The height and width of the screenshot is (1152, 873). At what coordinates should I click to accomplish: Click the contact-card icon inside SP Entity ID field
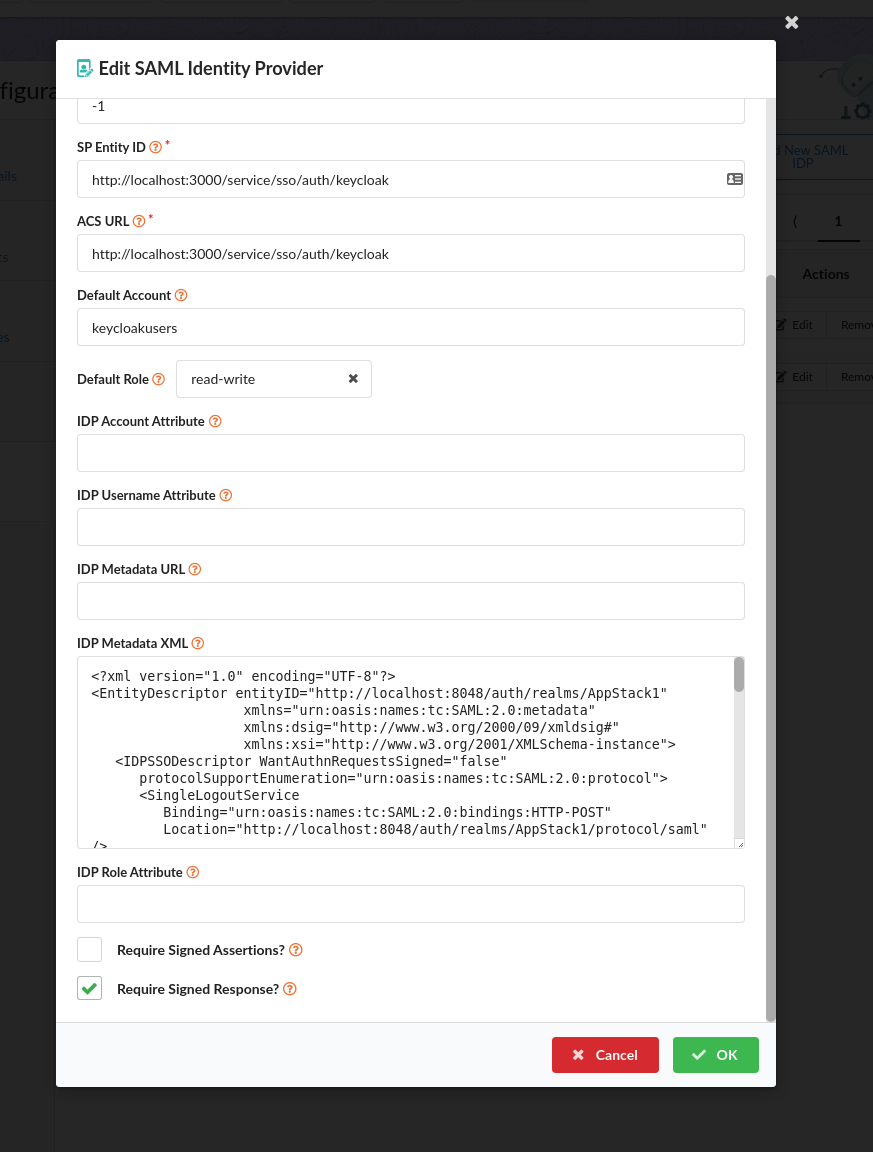[734, 179]
